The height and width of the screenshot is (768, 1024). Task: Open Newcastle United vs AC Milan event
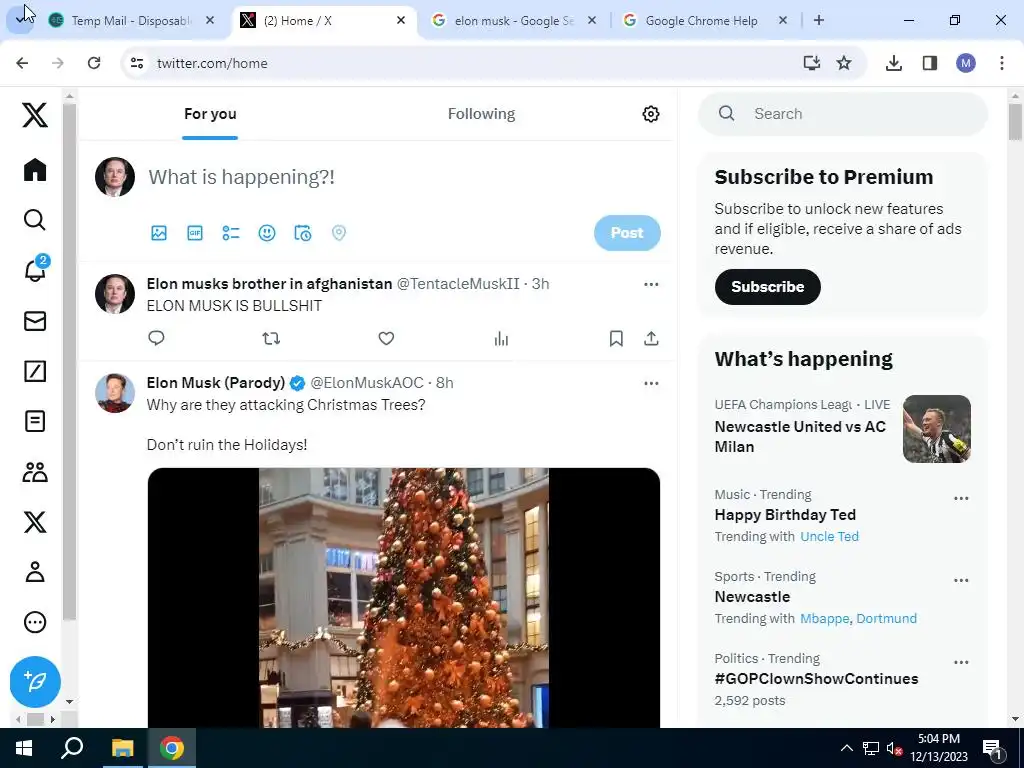pyautogui.click(x=800, y=436)
